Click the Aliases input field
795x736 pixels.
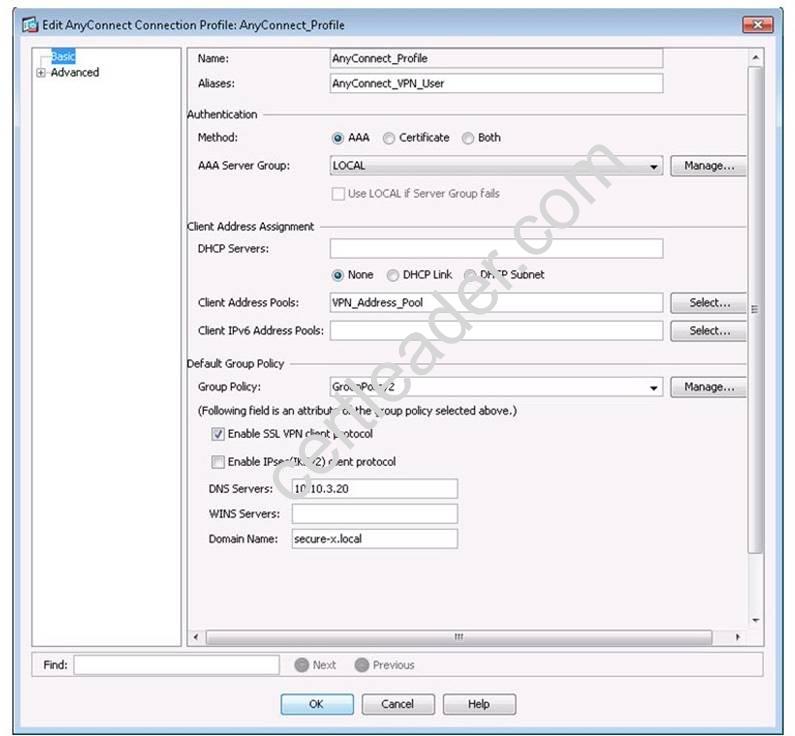(496, 84)
